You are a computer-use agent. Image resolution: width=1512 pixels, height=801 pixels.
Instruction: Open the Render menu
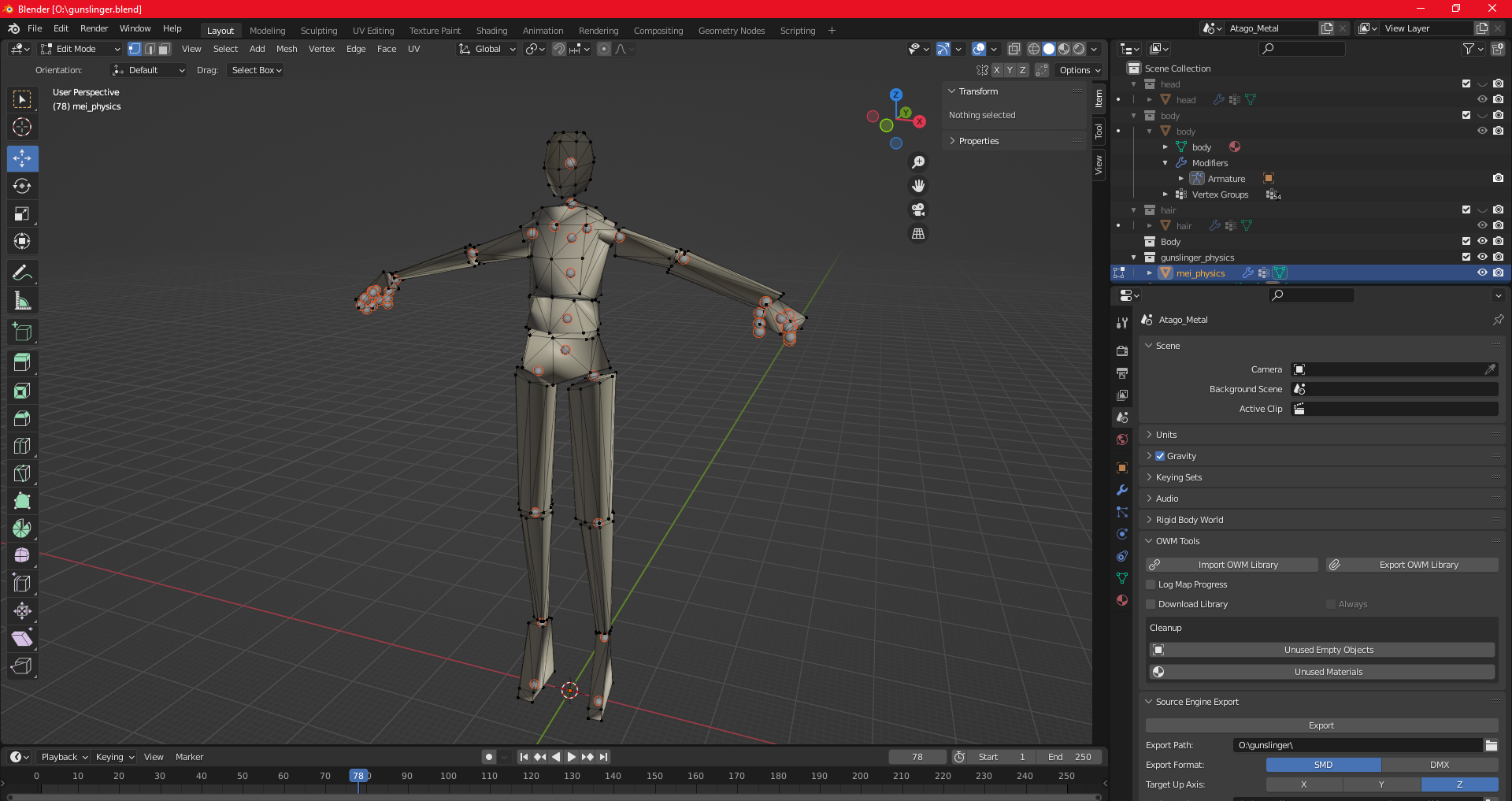pyautogui.click(x=94, y=28)
